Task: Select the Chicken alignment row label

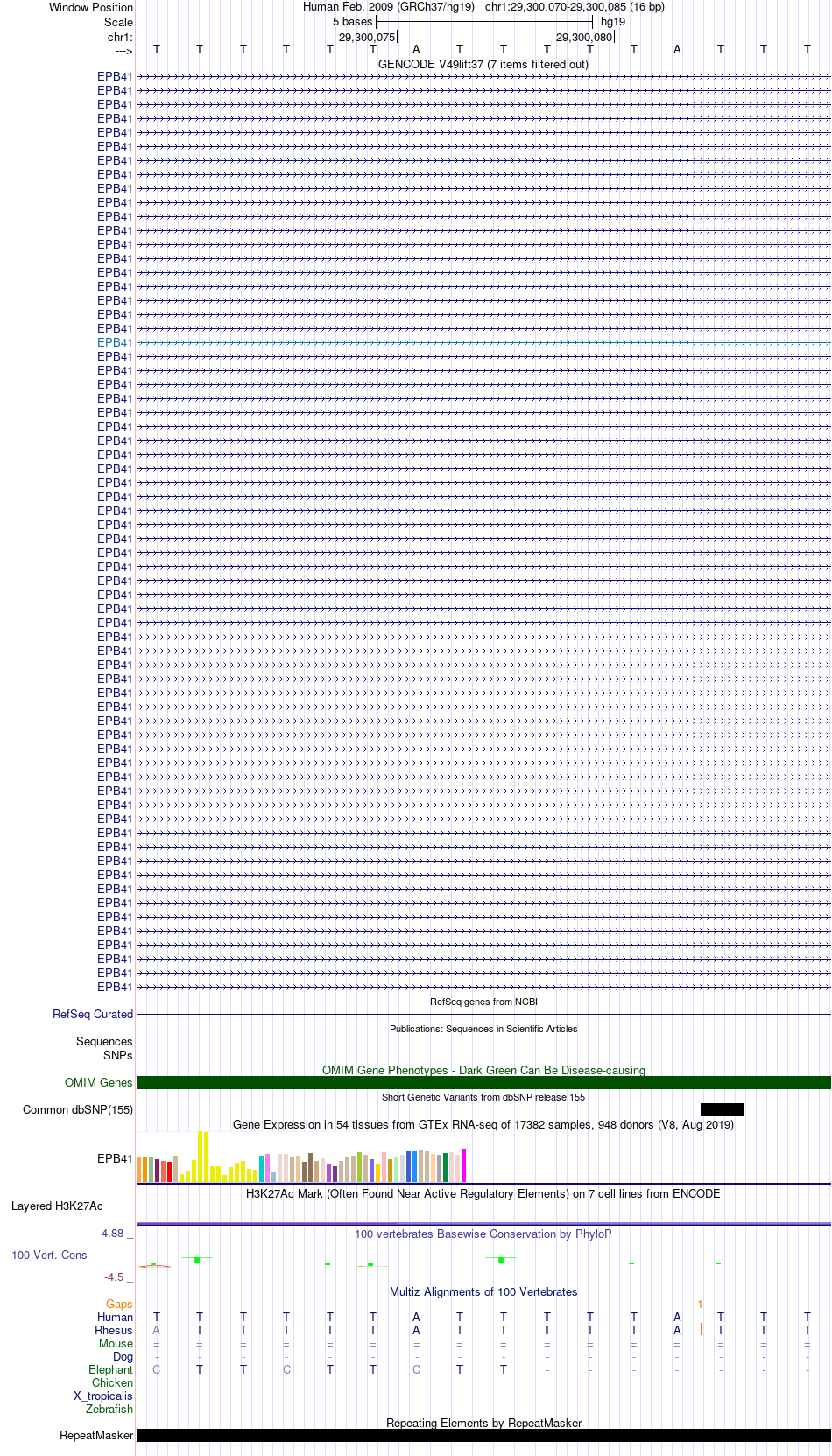Action: [112, 1382]
